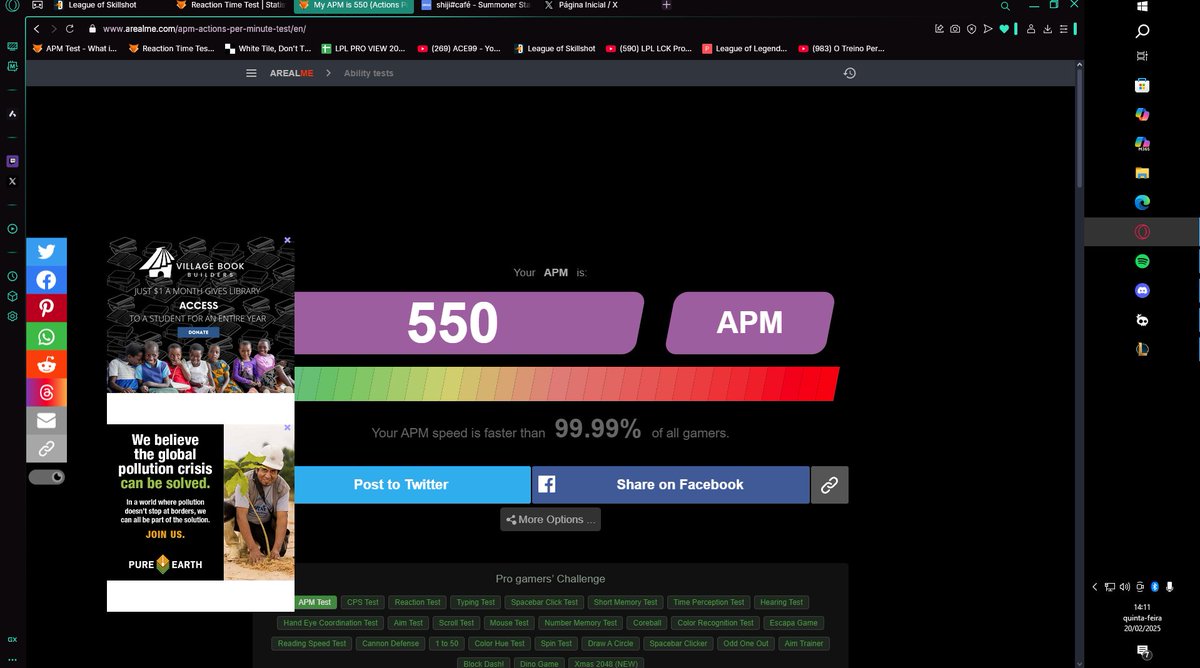Open Spacebar Click Test tag
Screen dimensions: 1200x668
(x=544, y=602)
